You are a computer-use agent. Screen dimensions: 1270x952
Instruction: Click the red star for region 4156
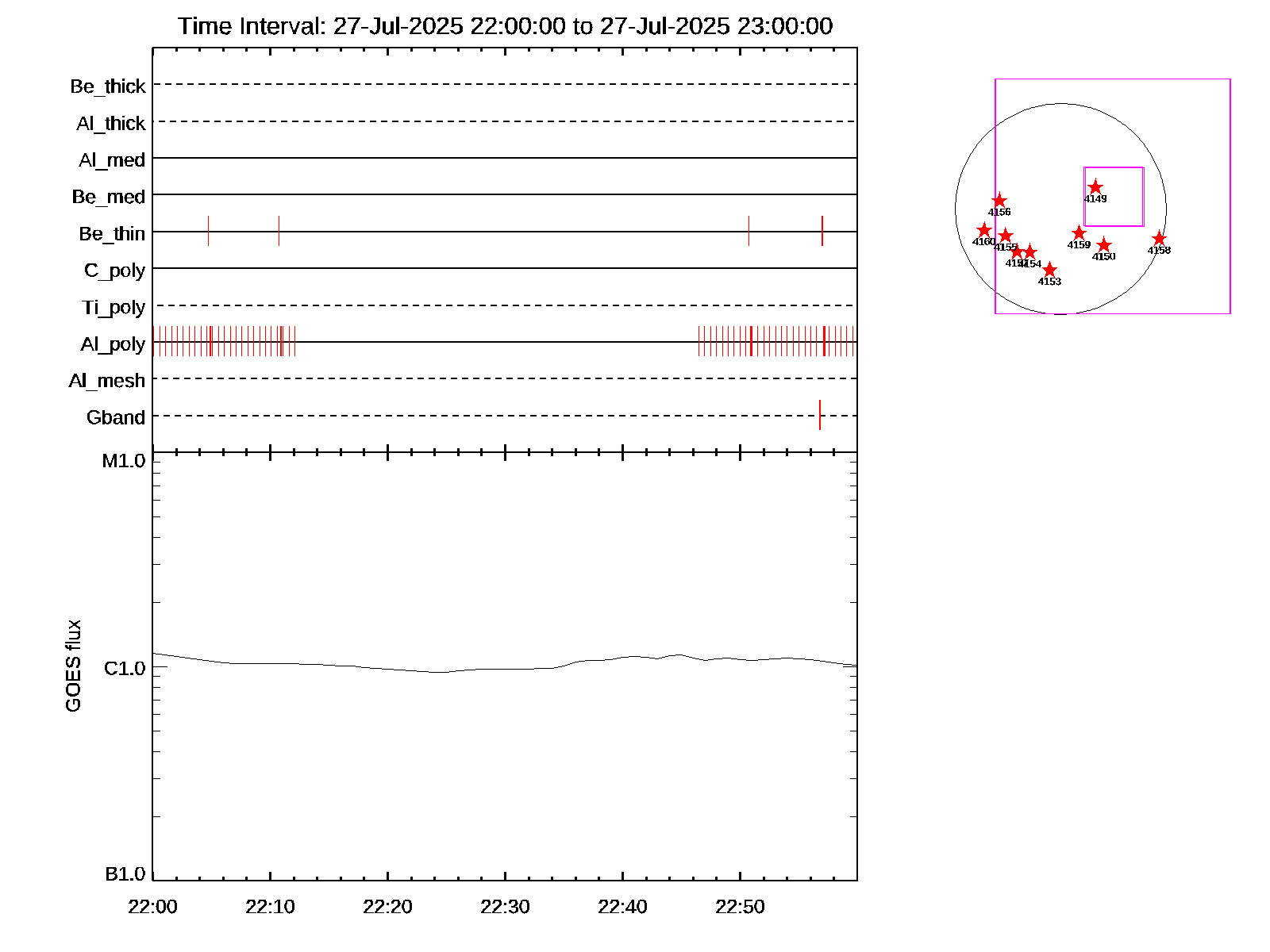tap(999, 201)
